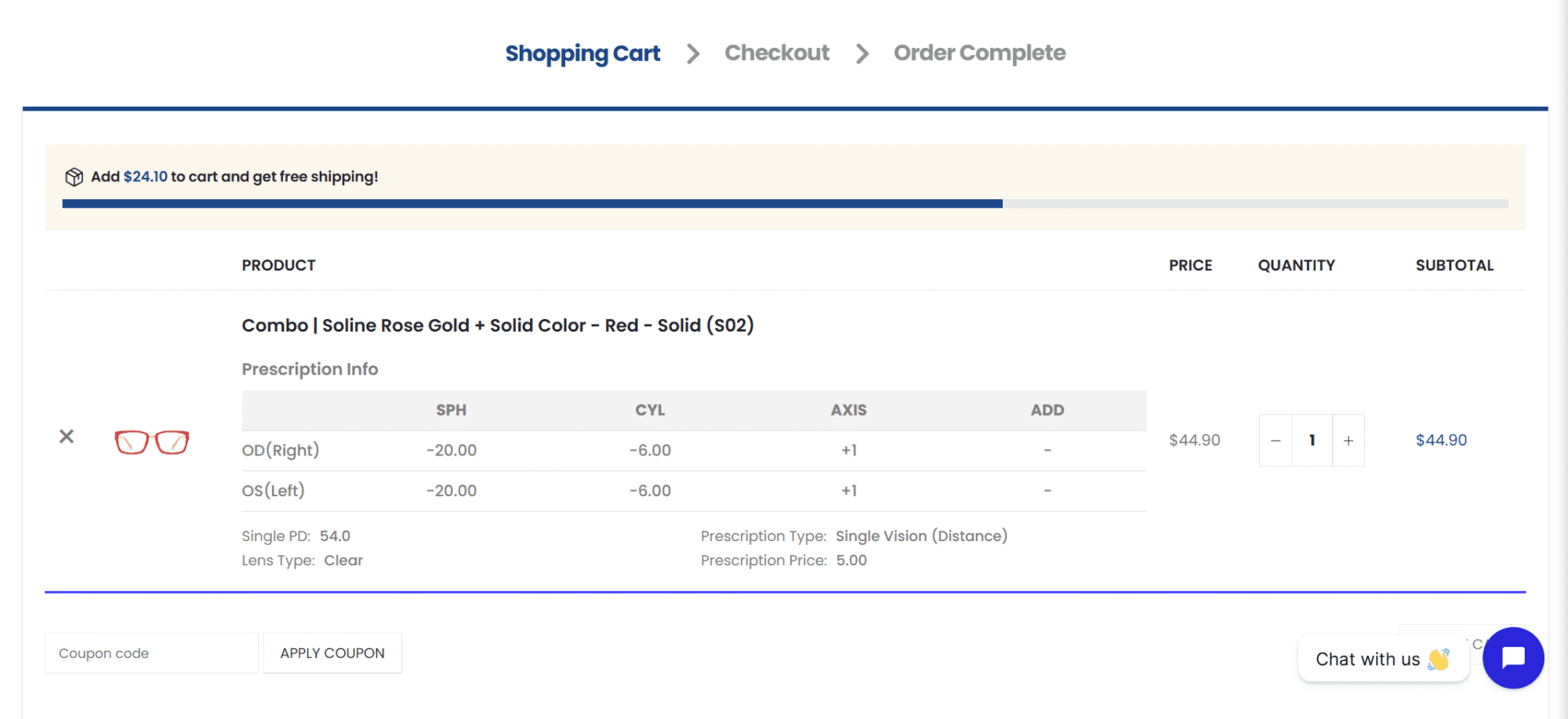Click the waving hand emoji in chat bubble

coord(1438,659)
